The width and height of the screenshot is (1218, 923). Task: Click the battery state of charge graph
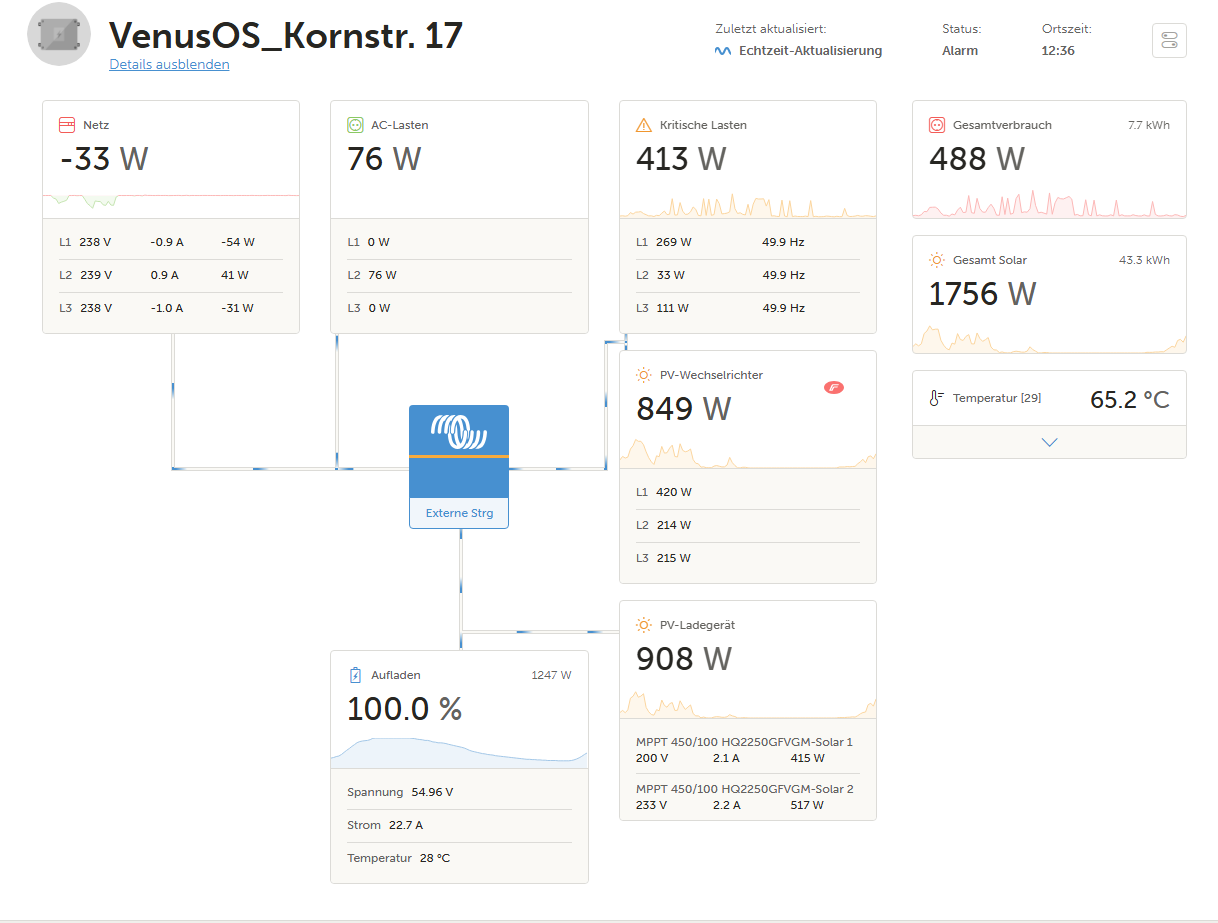point(459,752)
